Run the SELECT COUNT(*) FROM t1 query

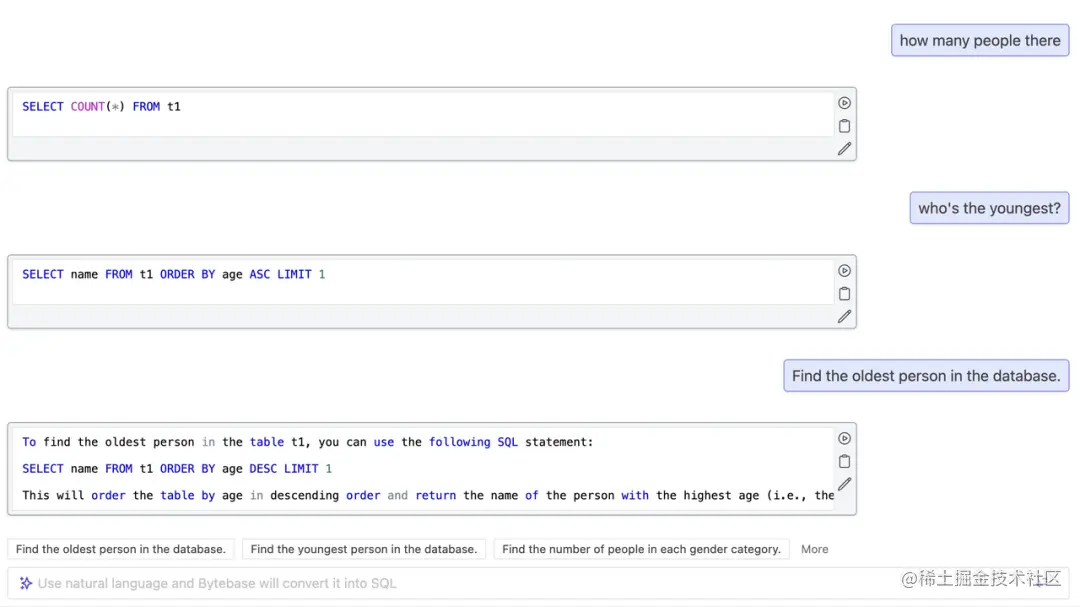click(x=844, y=103)
